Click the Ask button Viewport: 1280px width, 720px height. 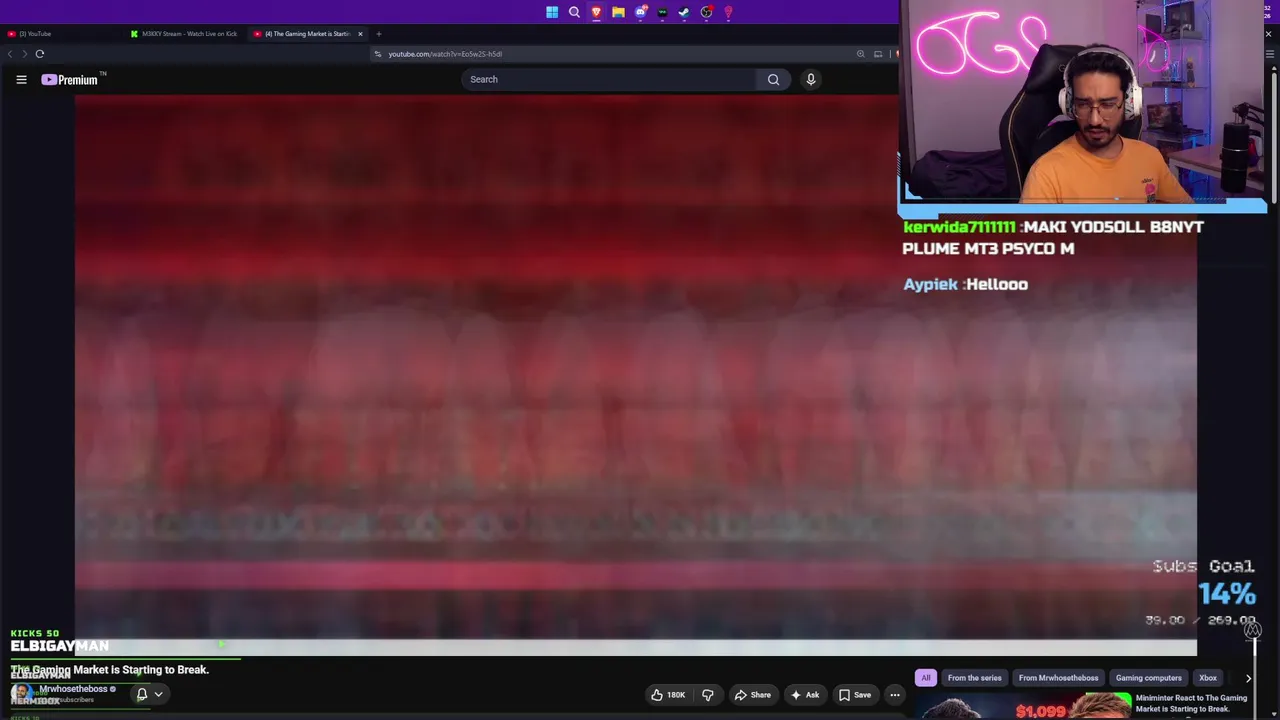coord(804,695)
